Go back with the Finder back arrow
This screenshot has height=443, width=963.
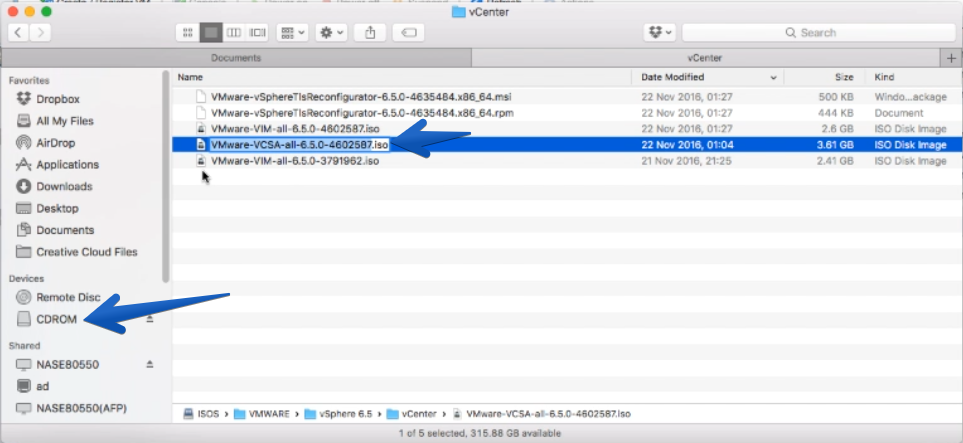18,33
